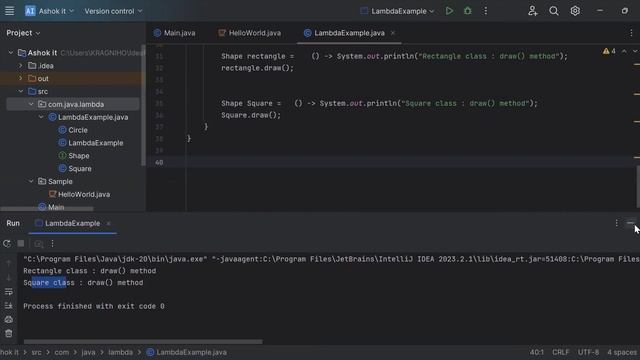Click the down arrow in the console gutter

[x=9, y=278]
